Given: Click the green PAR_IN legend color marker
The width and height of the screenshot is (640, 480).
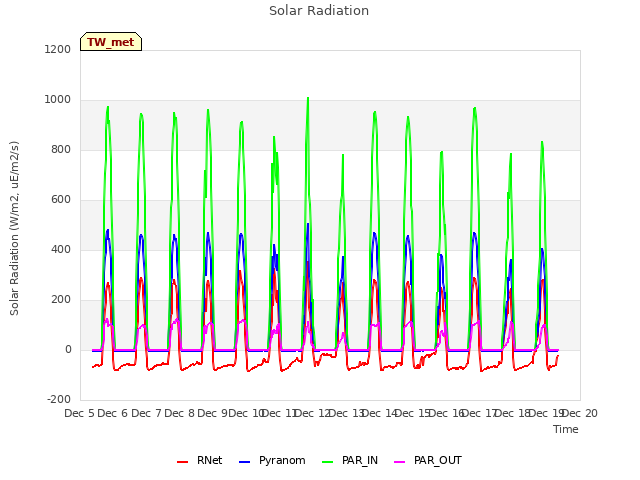Looking at the screenshot, I should (328, 462).
